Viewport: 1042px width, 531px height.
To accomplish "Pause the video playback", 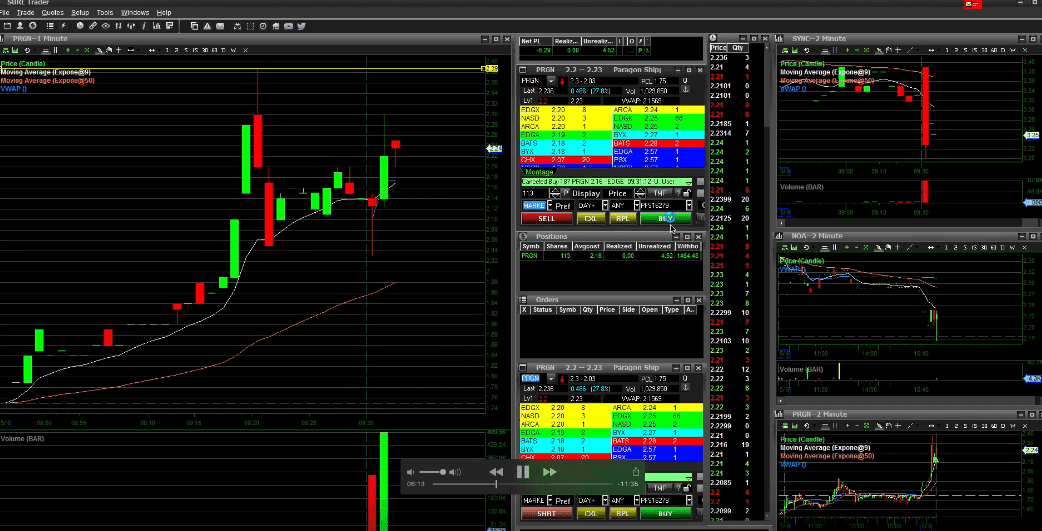I will (x=523, y=472).
